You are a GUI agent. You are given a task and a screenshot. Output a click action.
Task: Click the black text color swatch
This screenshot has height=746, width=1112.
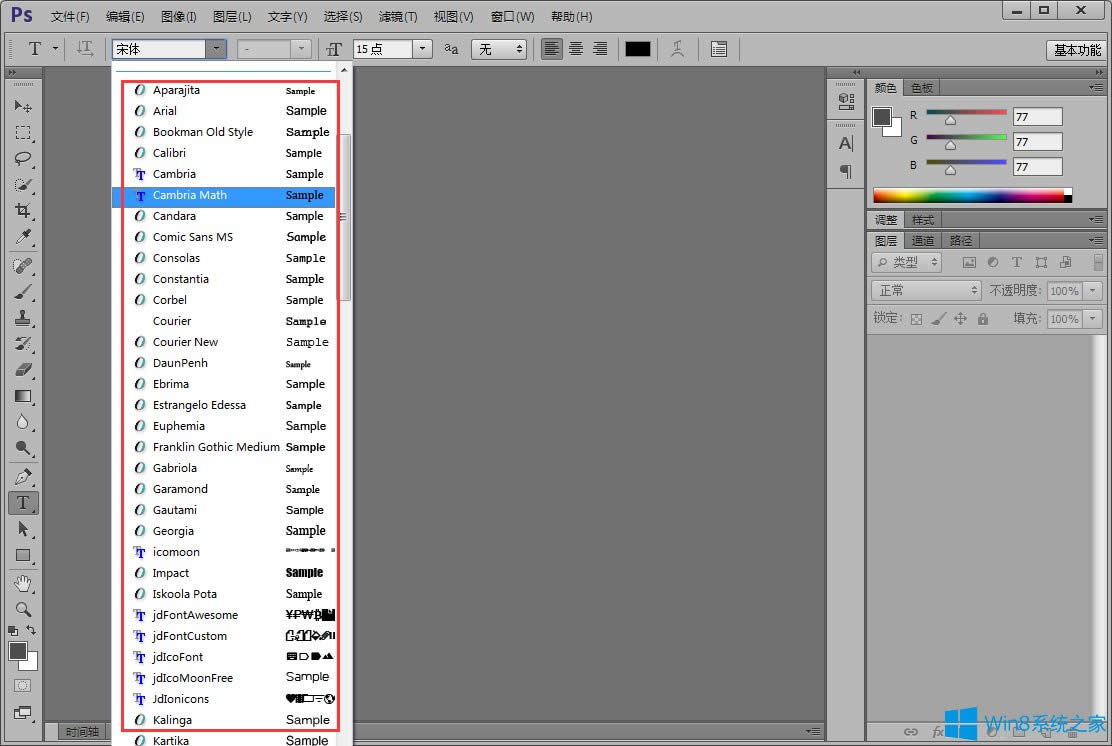tap(637, 49)
